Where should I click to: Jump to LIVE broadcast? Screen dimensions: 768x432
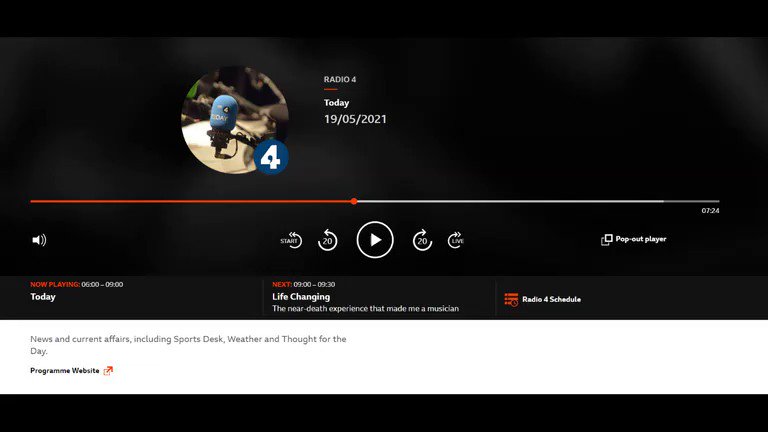(x=456, y=240)
